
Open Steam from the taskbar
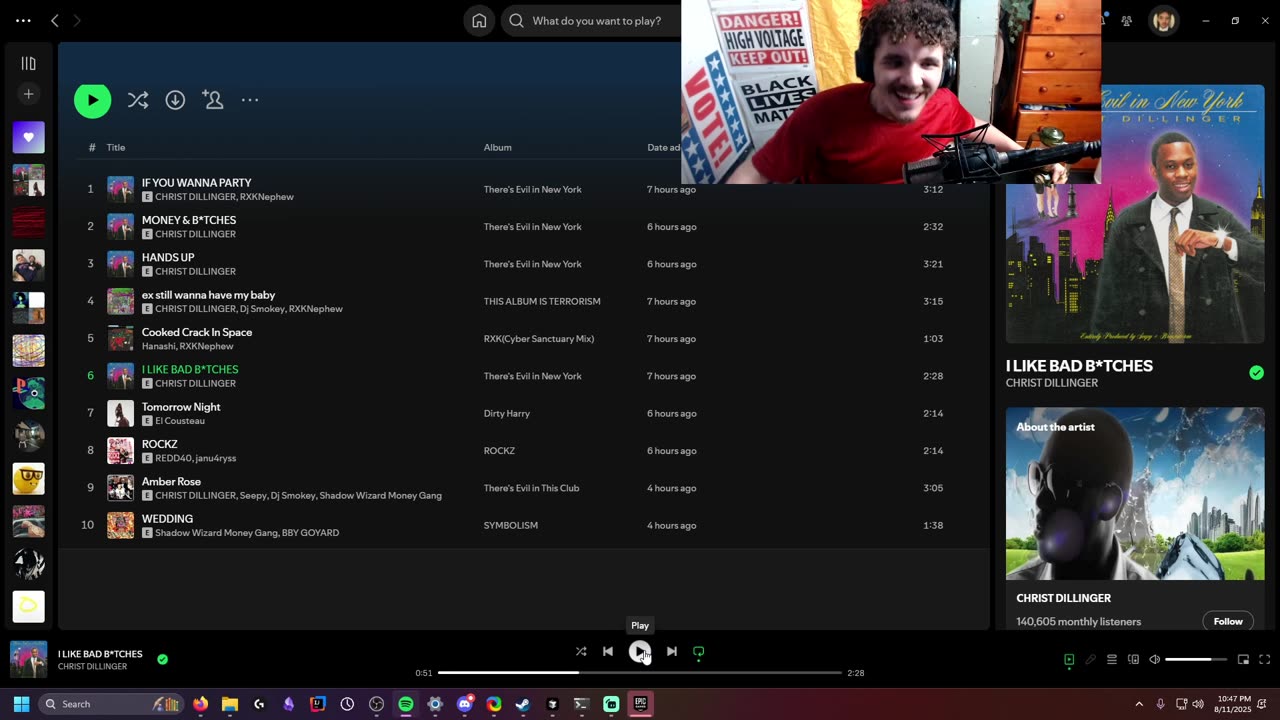[523, 704]
